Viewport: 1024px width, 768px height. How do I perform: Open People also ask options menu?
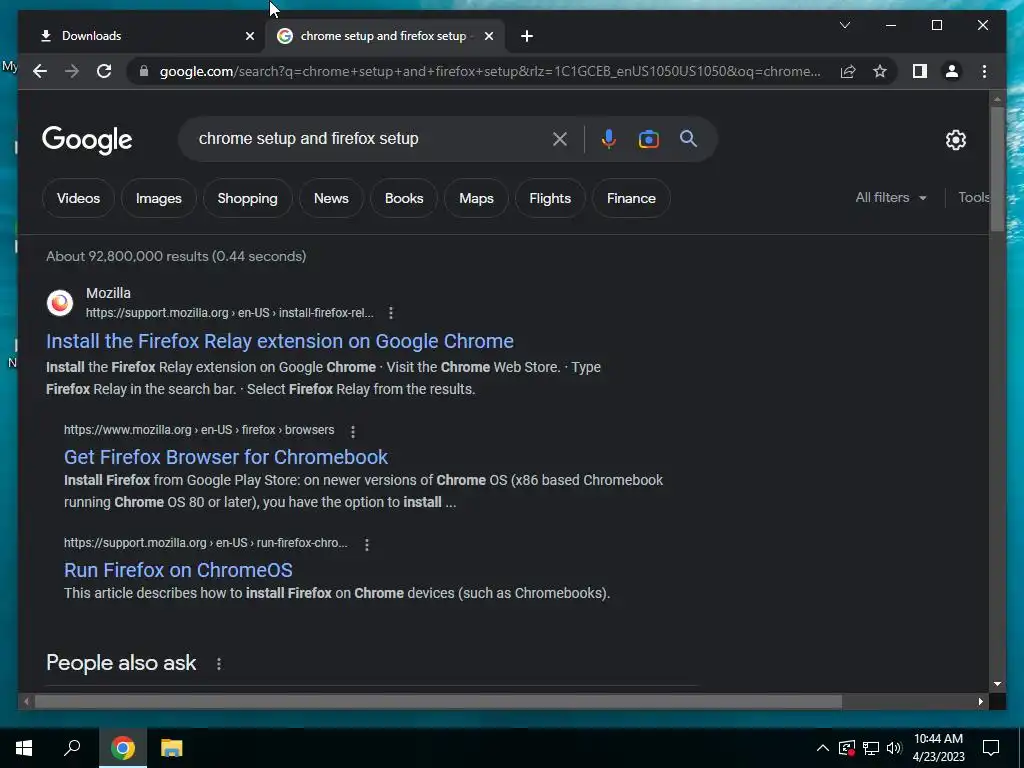coord(219,664)
